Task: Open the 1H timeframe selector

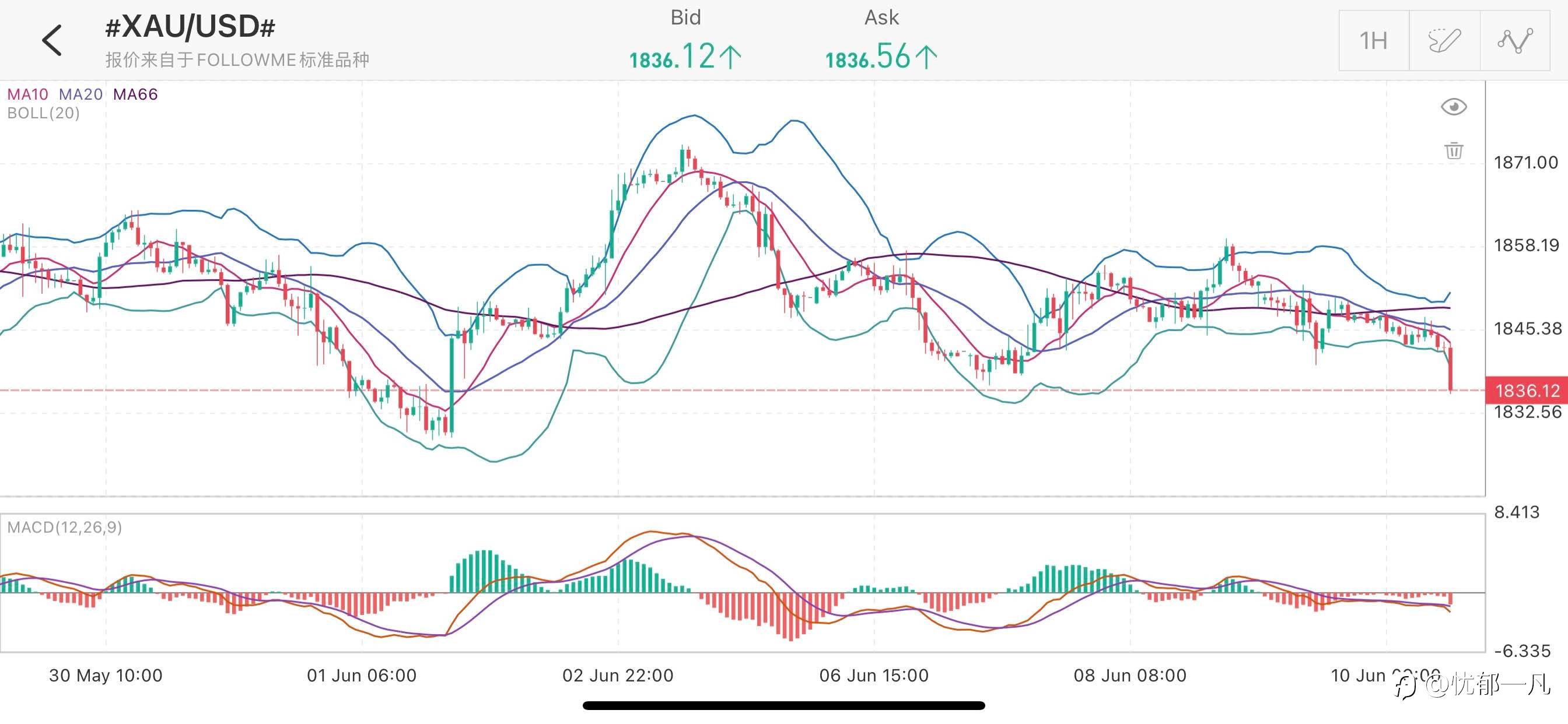Action: [1374, 41]
